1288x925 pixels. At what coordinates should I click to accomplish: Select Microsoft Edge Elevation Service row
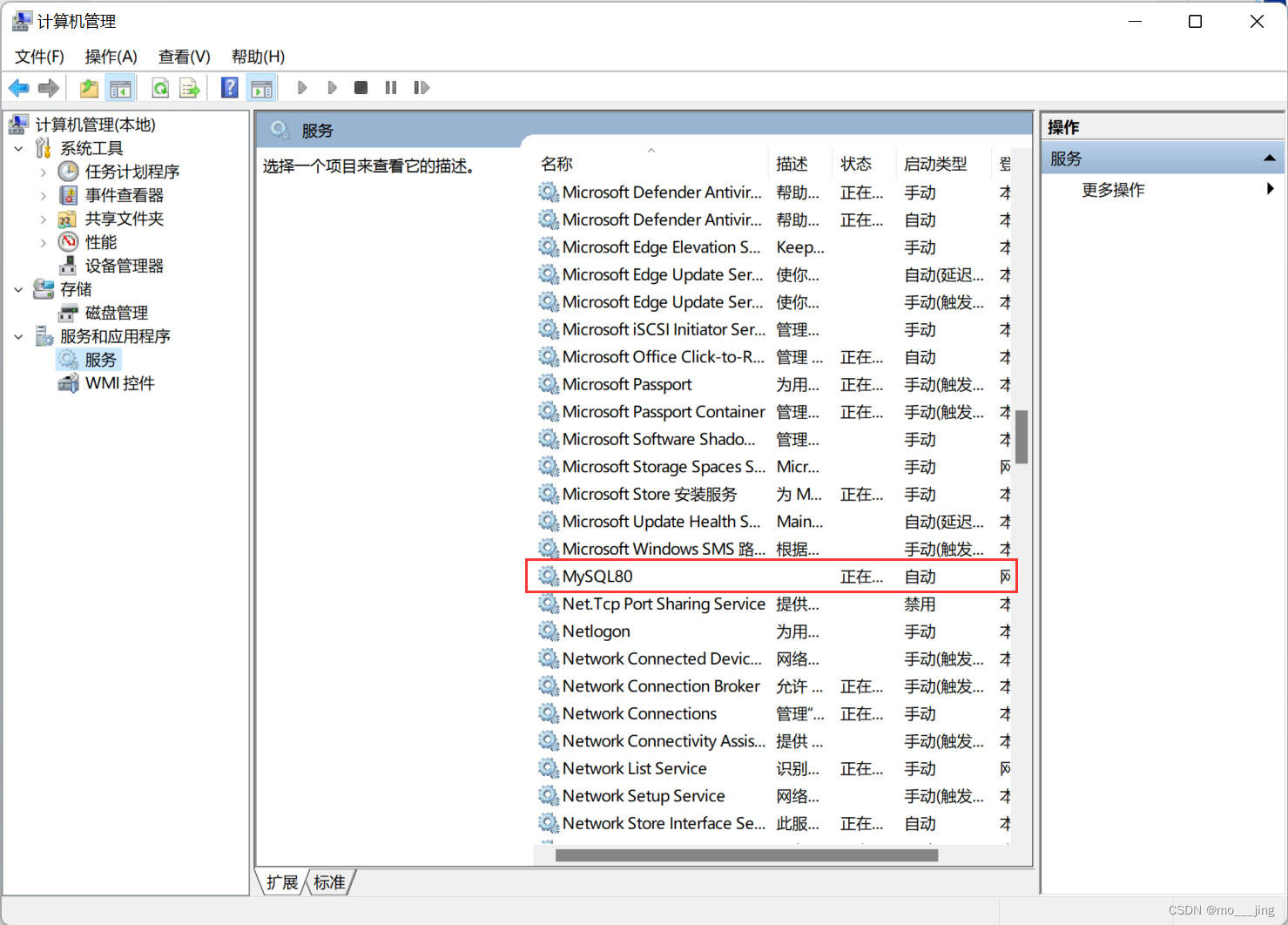(x=772, y=246)
